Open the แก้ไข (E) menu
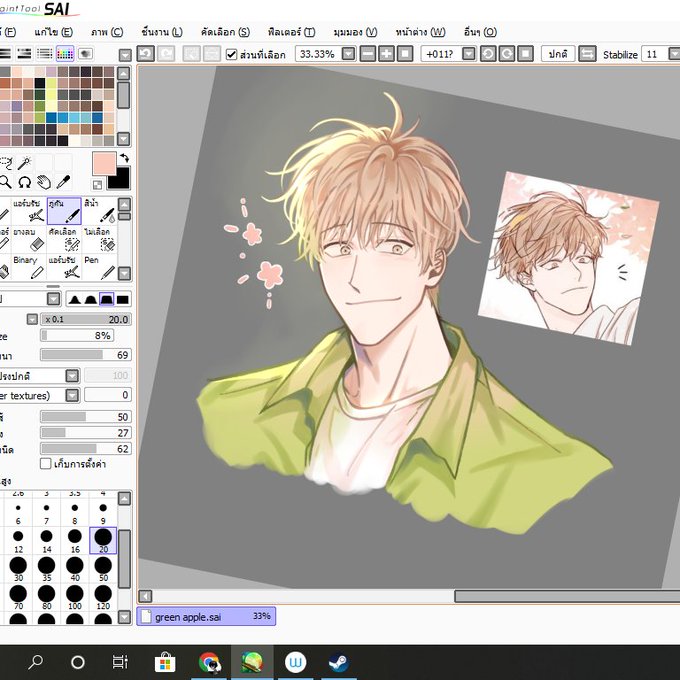The height and width of the screenshot is (680, 680). [53, 32]
